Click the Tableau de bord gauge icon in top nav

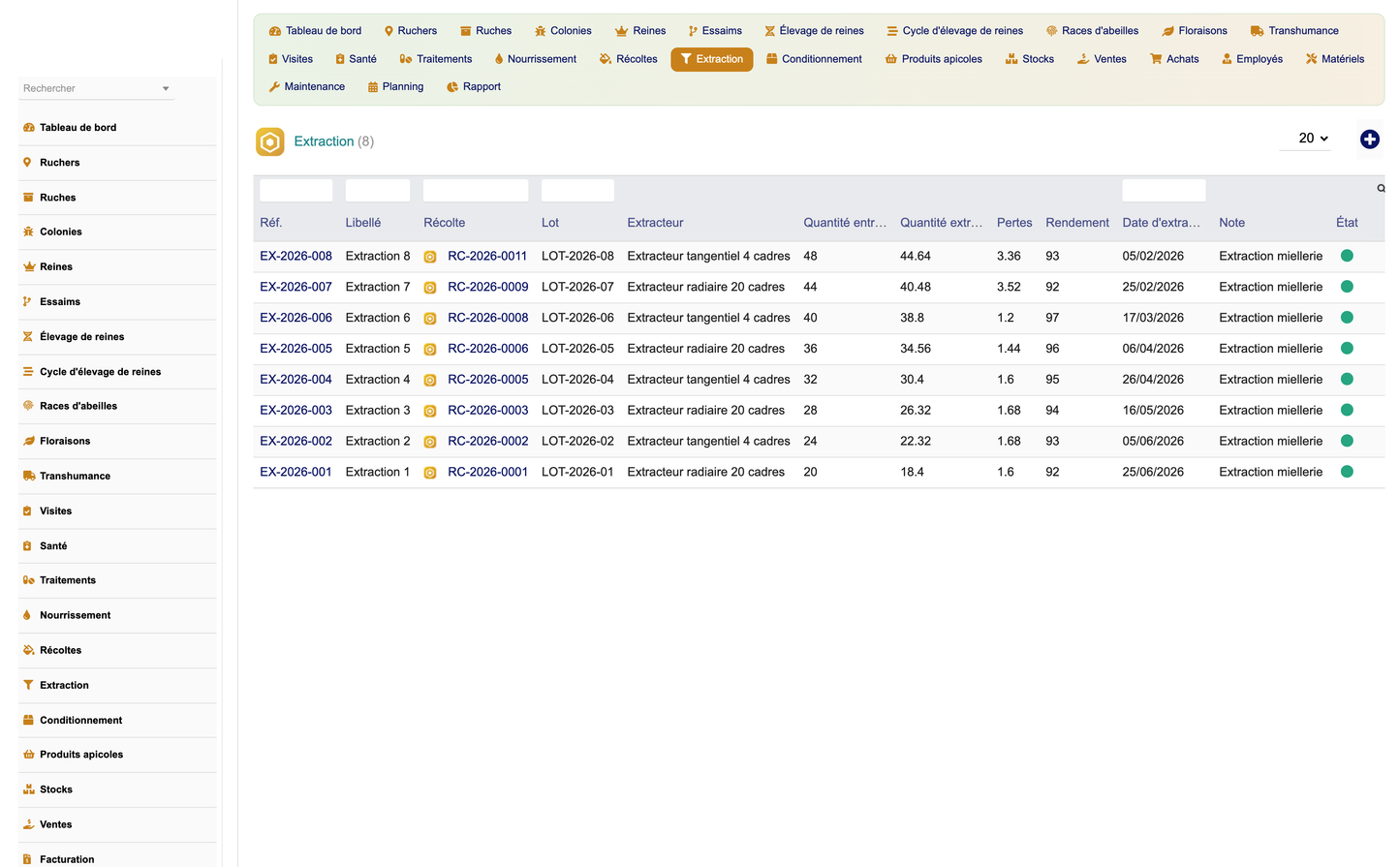(x=275, y=31)
